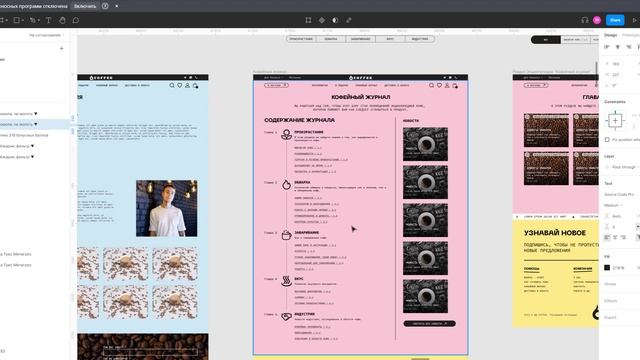Align horizontal centers icon
This screenshot has height=360, width=640.
pos(618,47)
